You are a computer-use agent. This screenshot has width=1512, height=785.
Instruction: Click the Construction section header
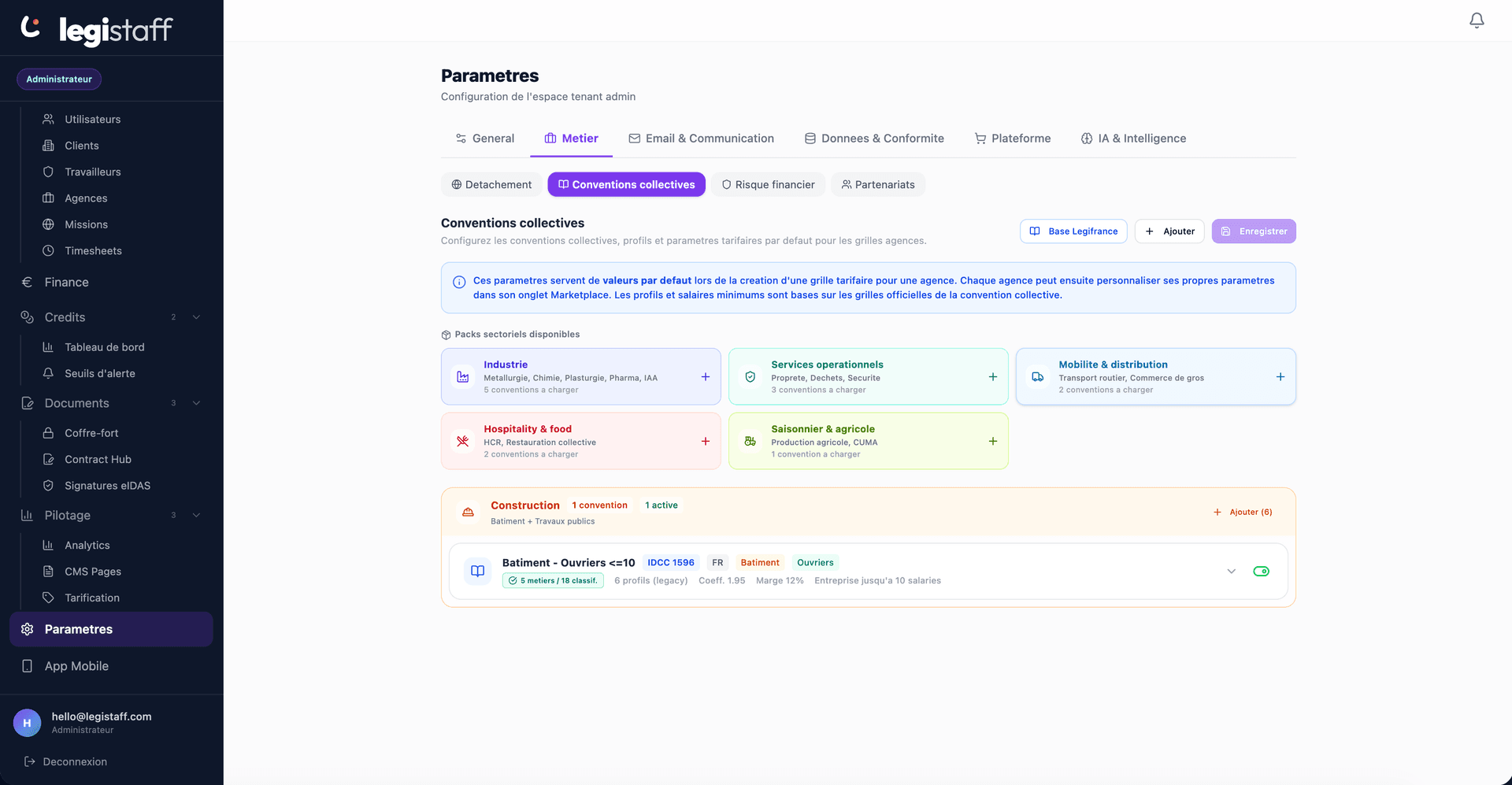point(868,513)
